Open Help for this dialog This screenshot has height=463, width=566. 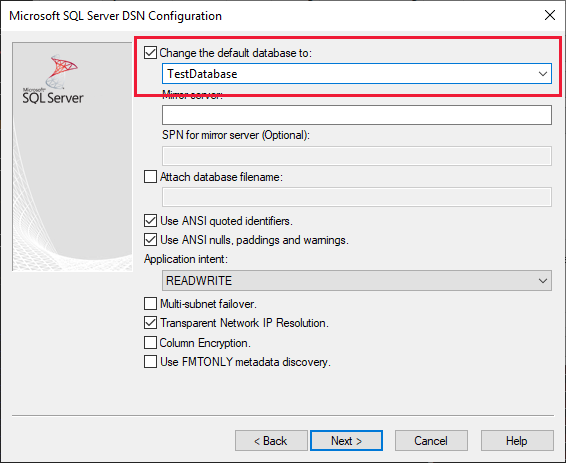pos(517,441)
